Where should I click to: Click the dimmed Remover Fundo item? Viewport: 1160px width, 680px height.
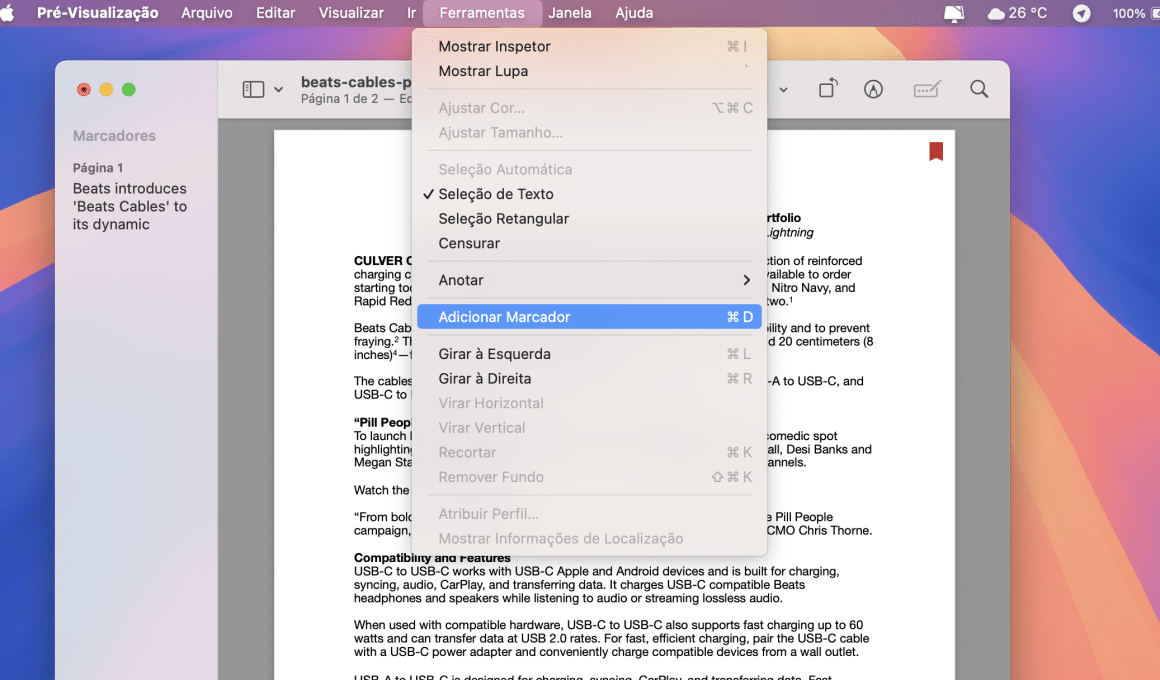pyautogui.click(x=590, y=477)
